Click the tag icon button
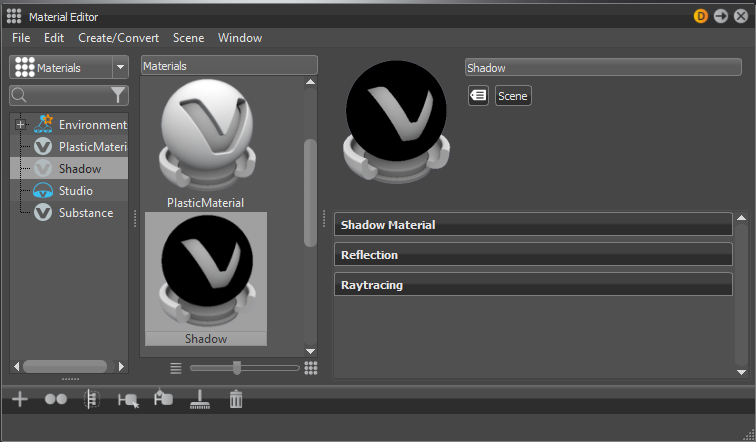 [x=478, y=95]
